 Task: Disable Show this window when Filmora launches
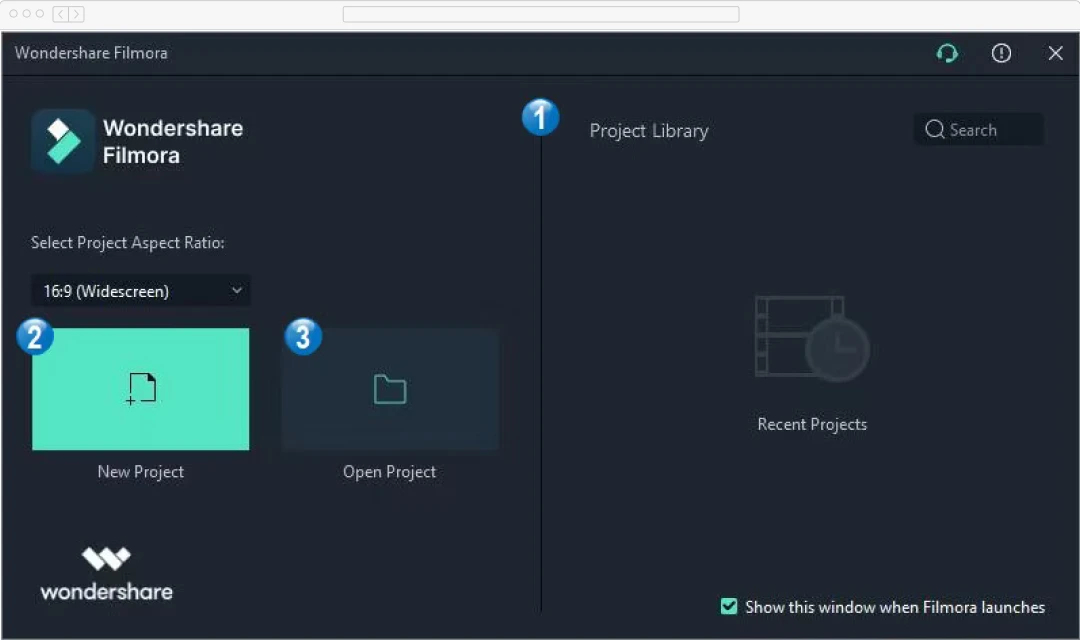pyautogui.click(x=728, y=606)
